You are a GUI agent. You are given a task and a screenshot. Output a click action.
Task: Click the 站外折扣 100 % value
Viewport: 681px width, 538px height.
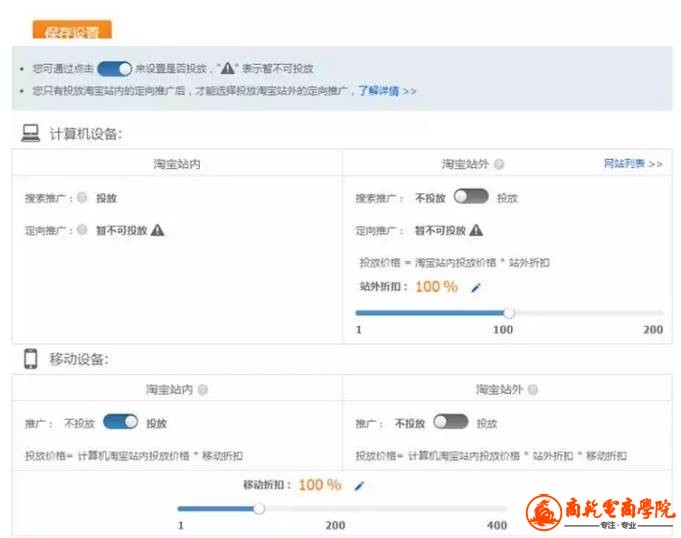(436, 287)
